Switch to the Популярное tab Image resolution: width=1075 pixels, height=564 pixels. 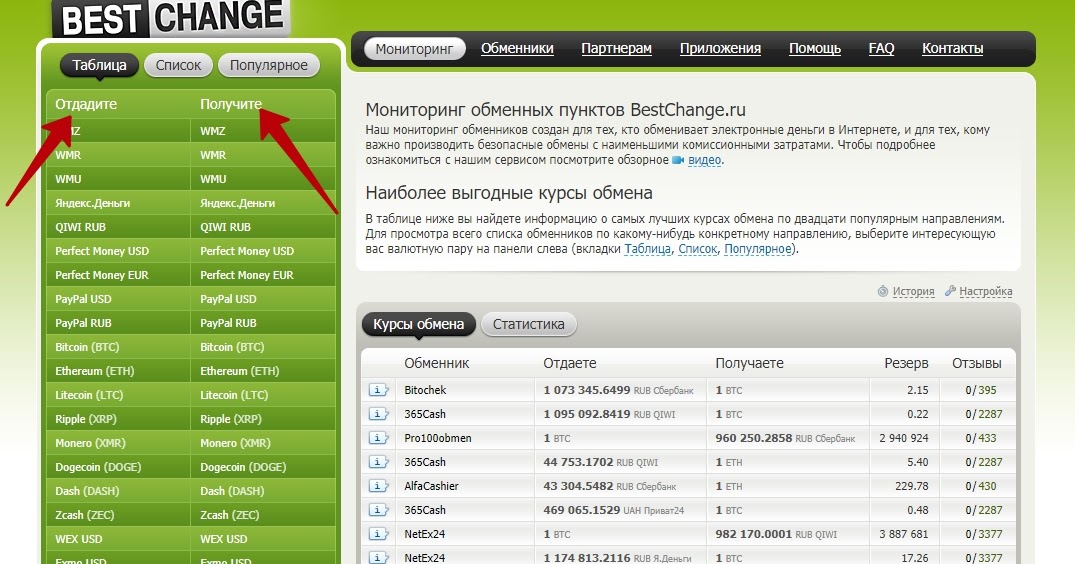(x=269, y=65)
